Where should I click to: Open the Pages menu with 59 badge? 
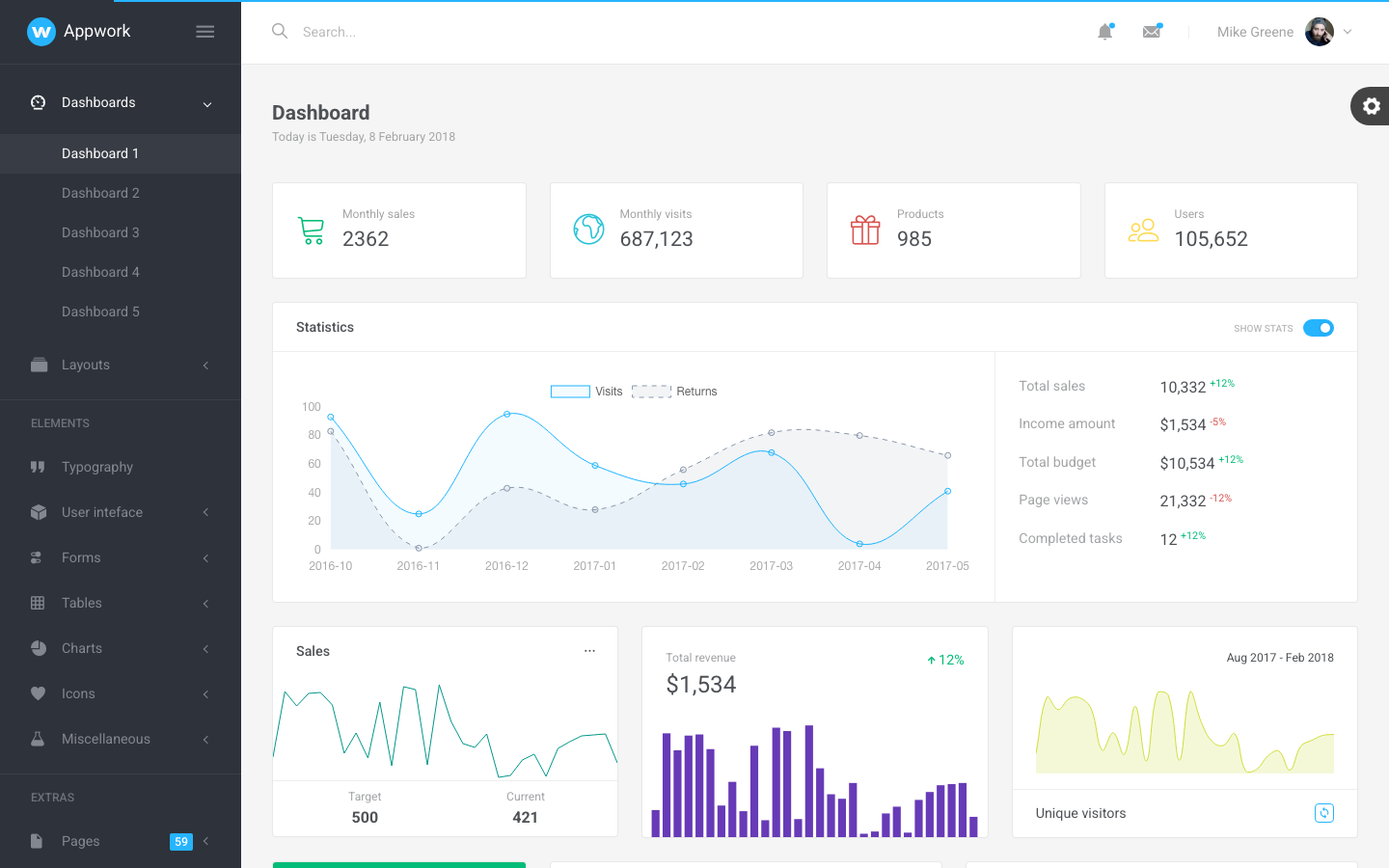click(x=121, y=841)
